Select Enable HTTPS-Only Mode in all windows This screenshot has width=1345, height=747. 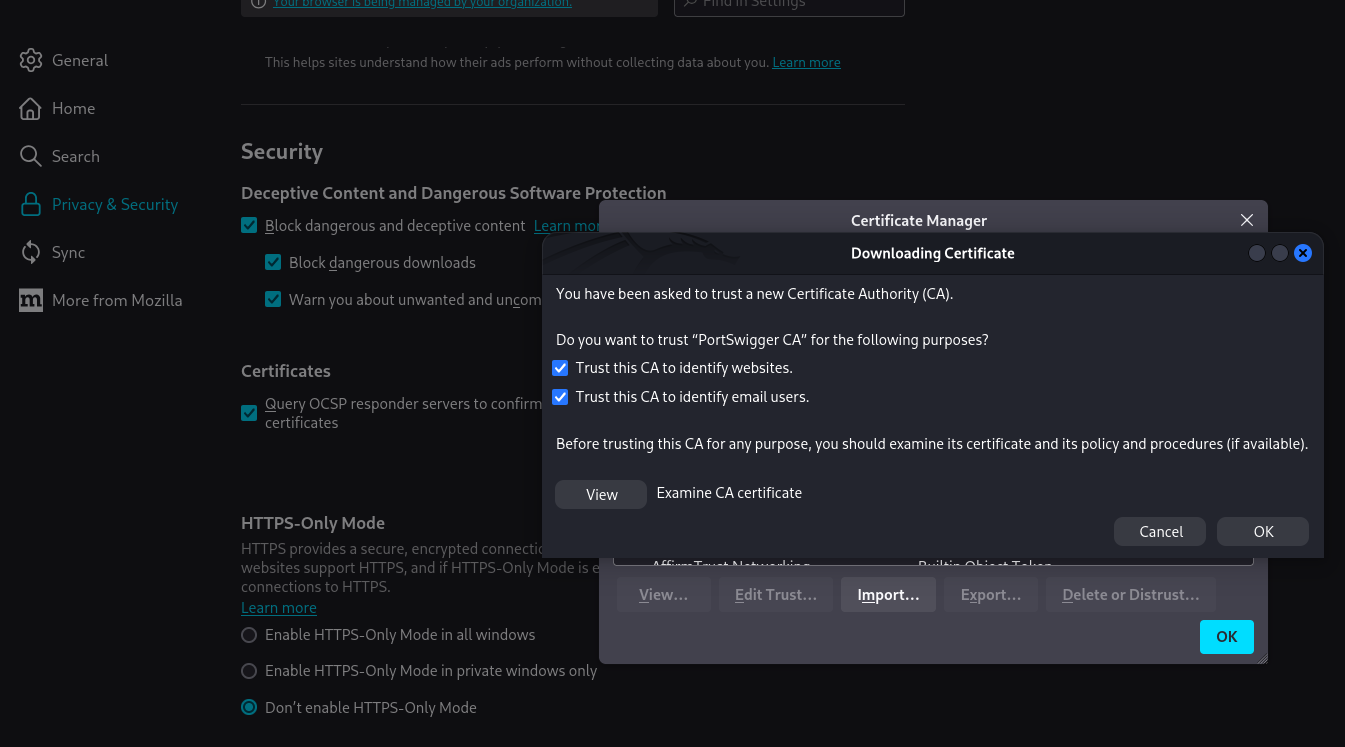pyautogui.click(x=249, y=635)
